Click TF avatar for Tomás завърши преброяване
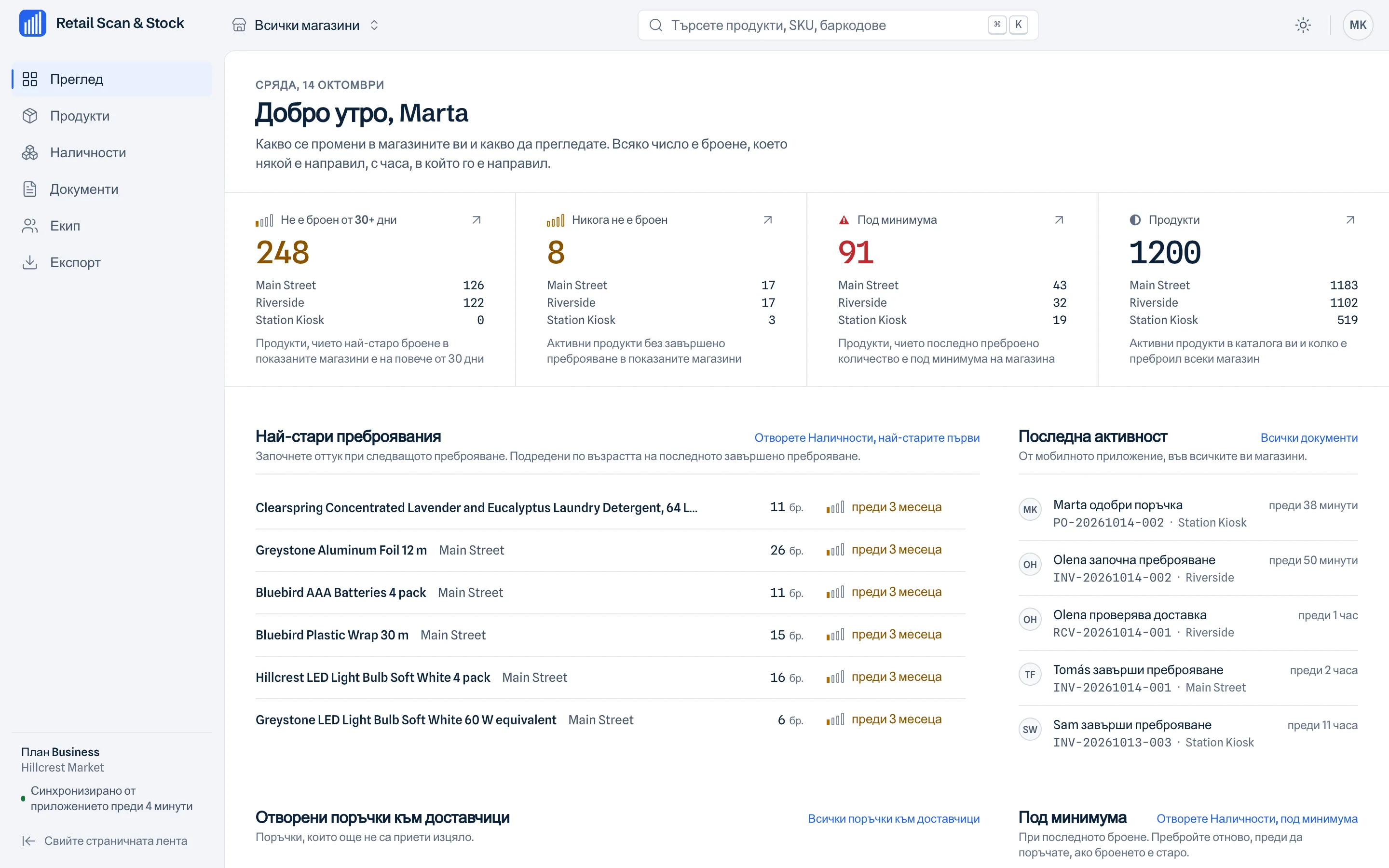 [1030, 675]
